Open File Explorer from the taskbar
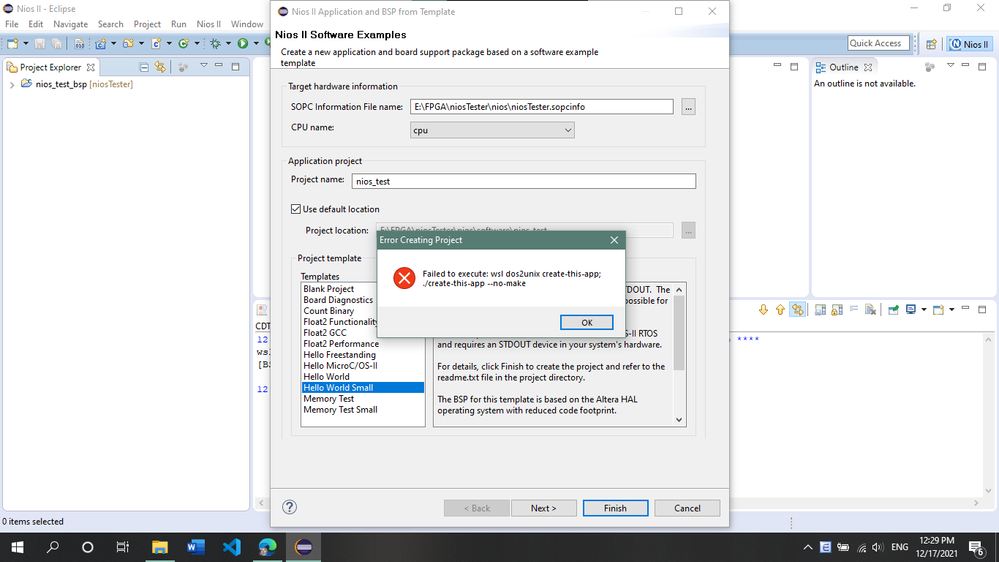This screenshot has width=999, height=562. click(x=159, y=547)
